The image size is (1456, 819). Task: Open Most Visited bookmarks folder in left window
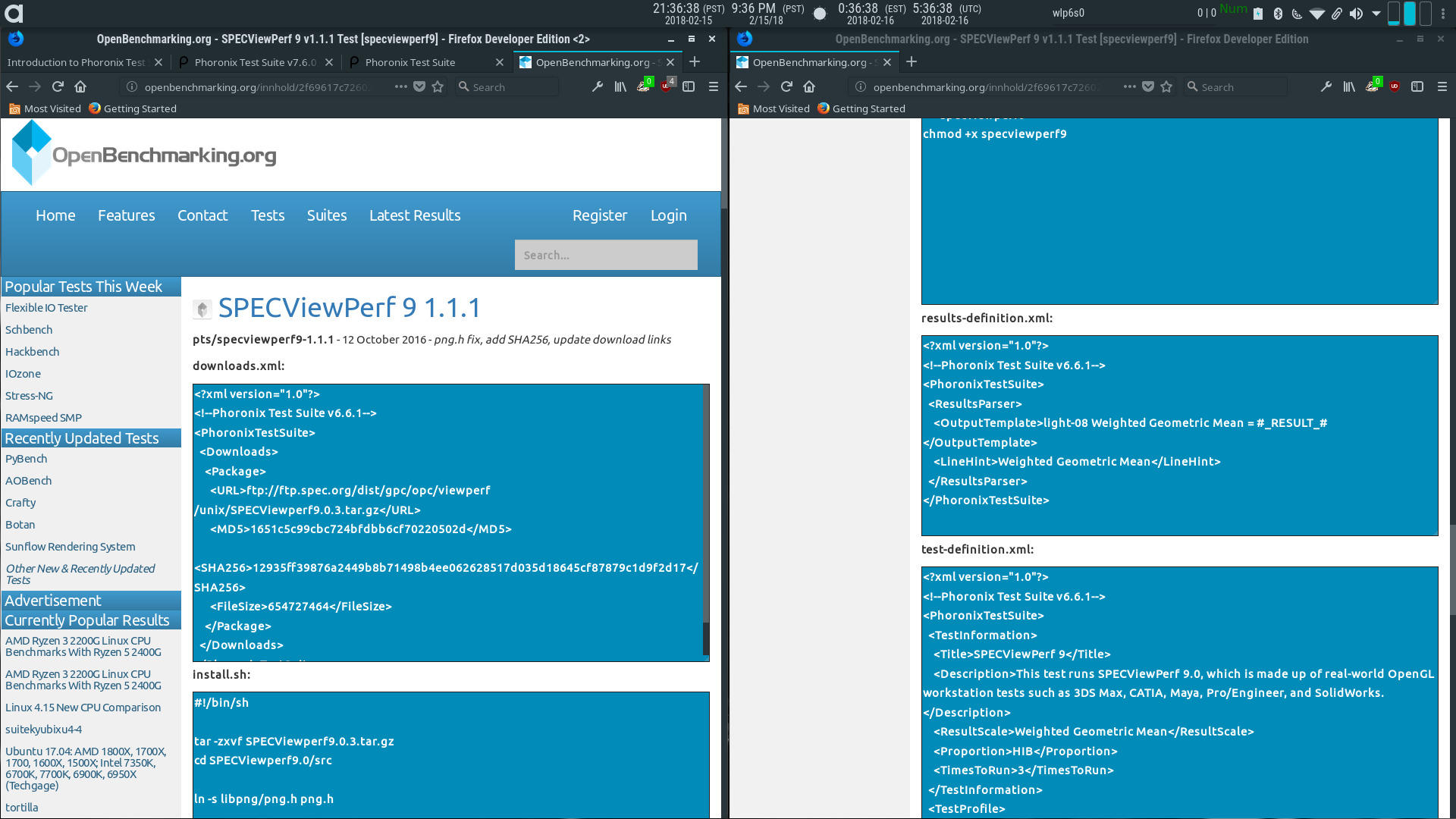pyautogui.click(x=45, y=108)
